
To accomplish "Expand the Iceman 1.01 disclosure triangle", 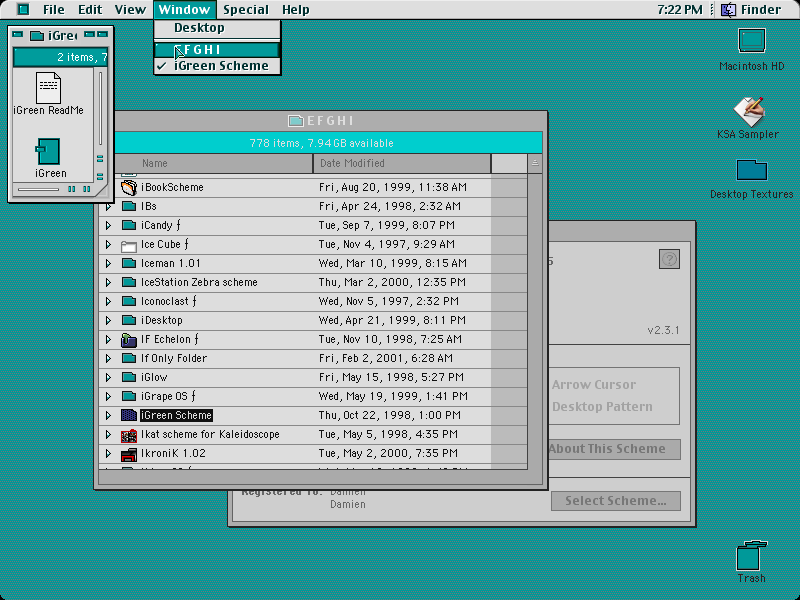I will (108, 263).
